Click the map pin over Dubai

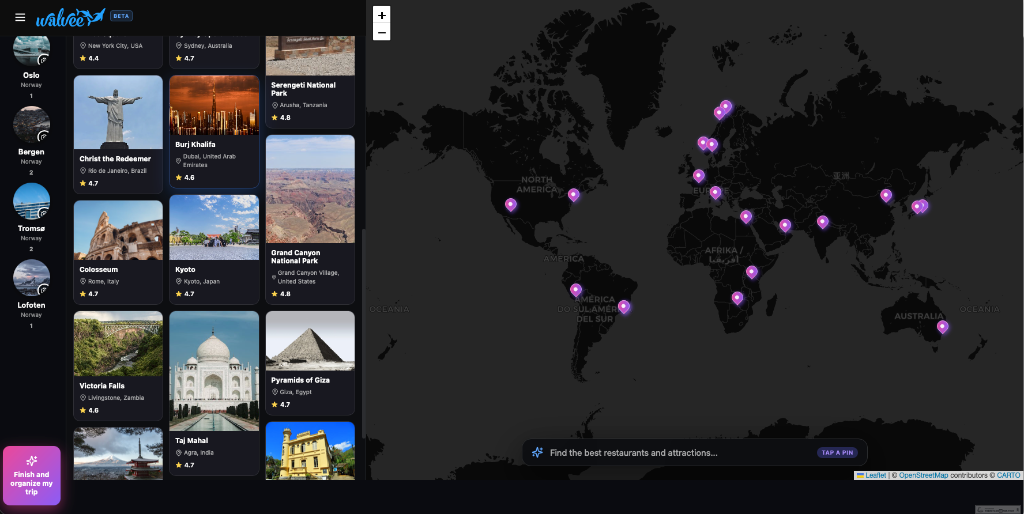click(x=785, y=225)
